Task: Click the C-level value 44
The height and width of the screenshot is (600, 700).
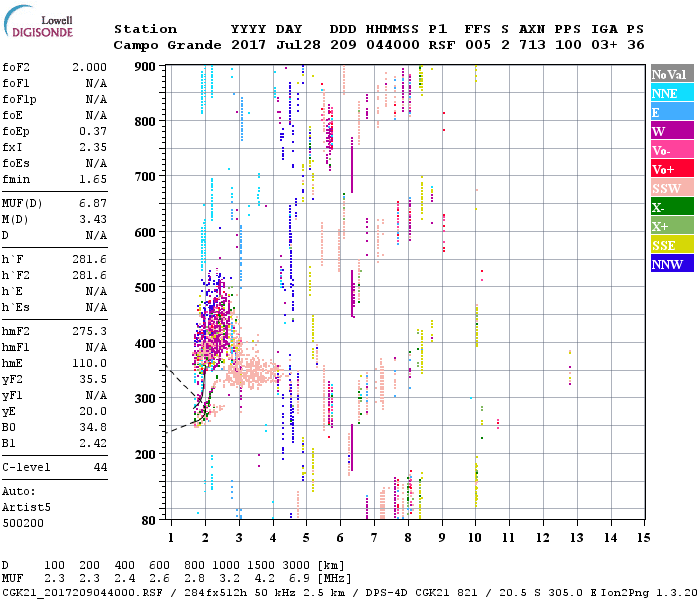Action: tap(100, 467)
